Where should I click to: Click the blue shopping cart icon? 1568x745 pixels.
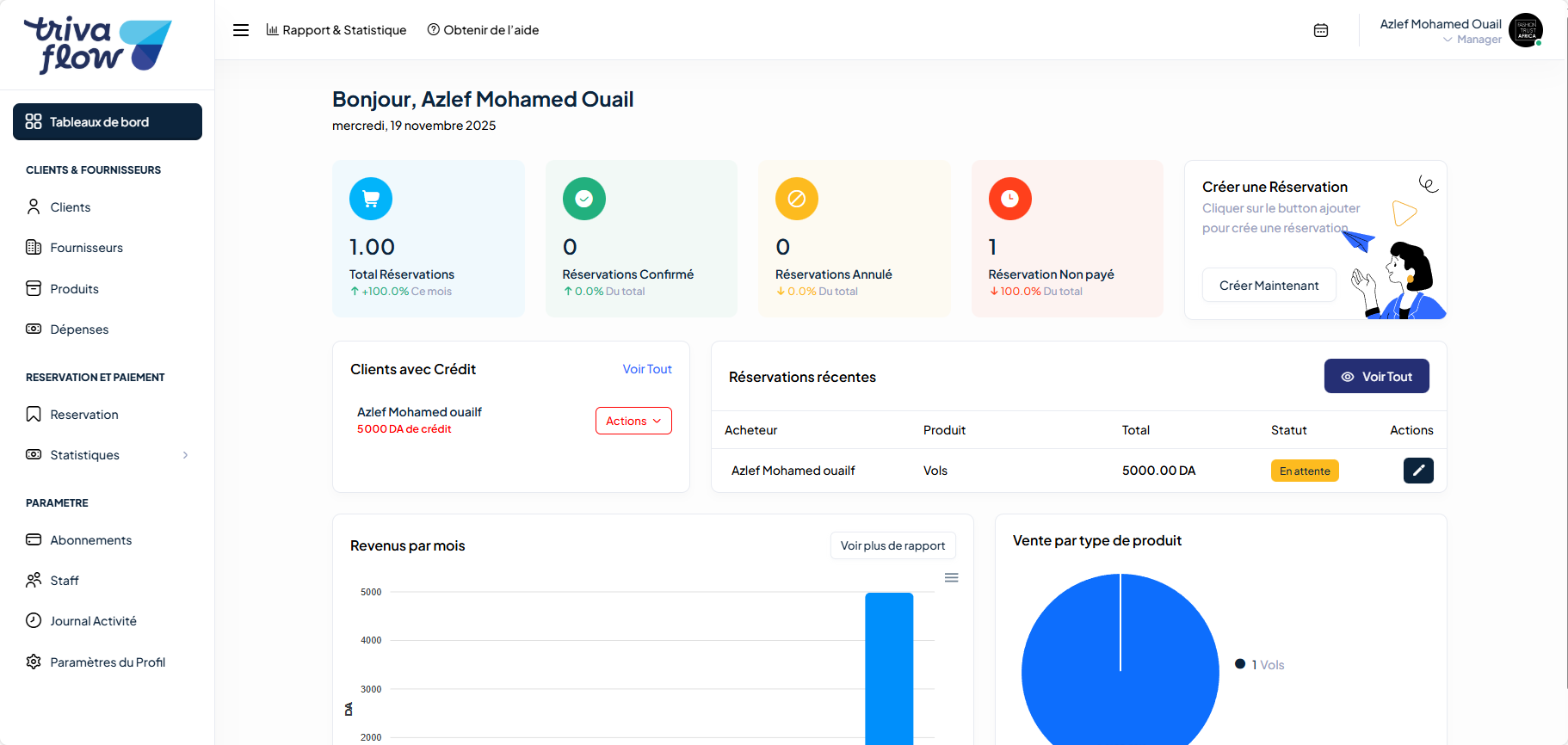point(371,199)
